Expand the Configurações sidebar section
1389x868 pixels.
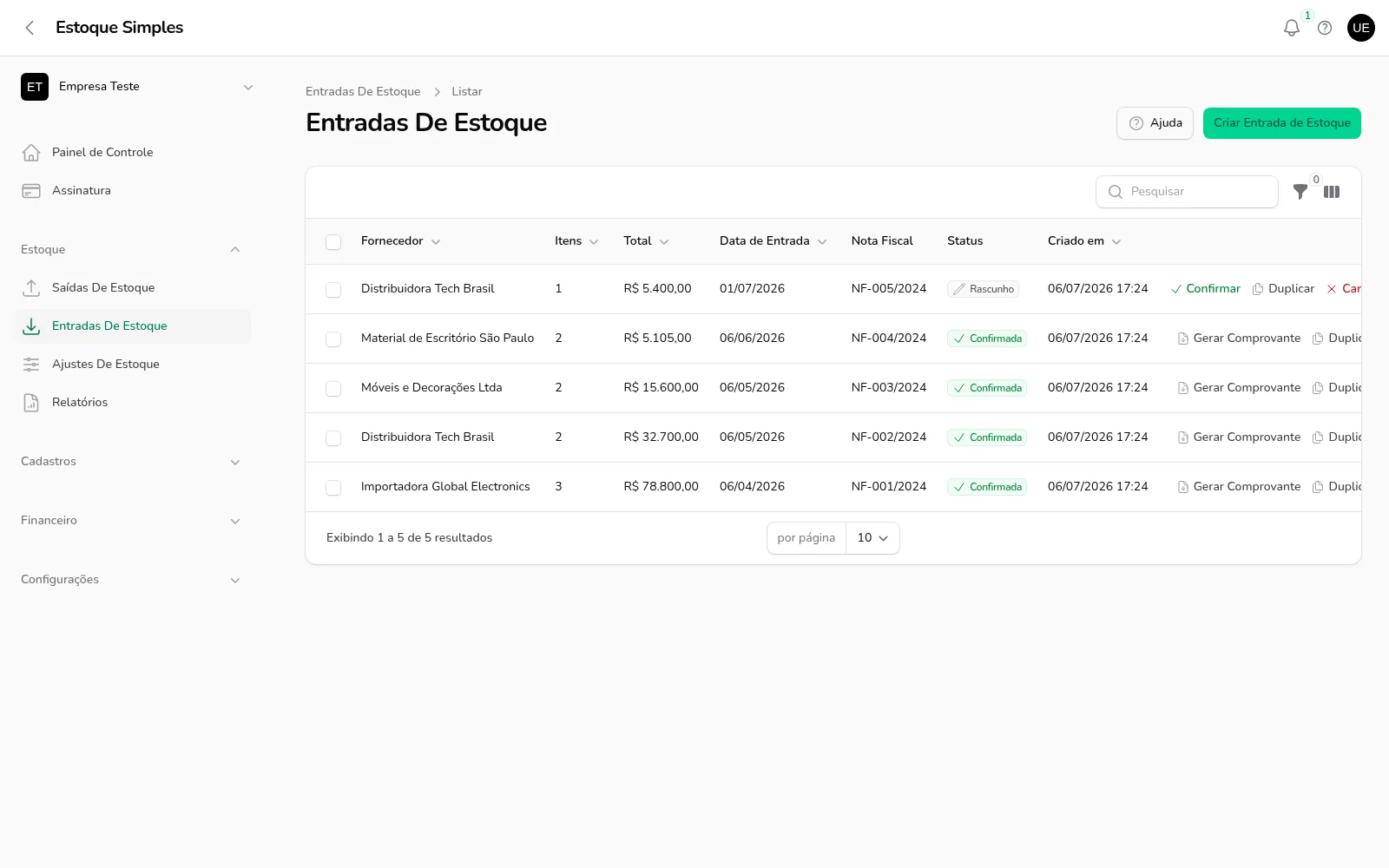130,580
